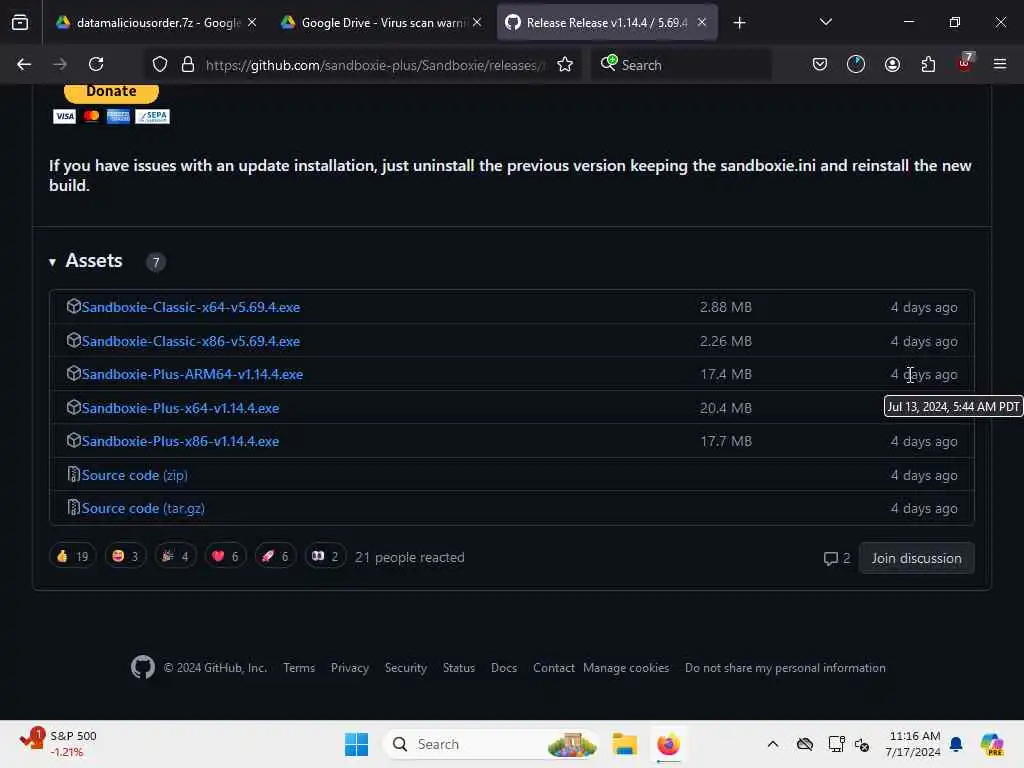Toggle the rocket reaction showing 6
This screenshot has height=768, width=1024.
point(275,556)
